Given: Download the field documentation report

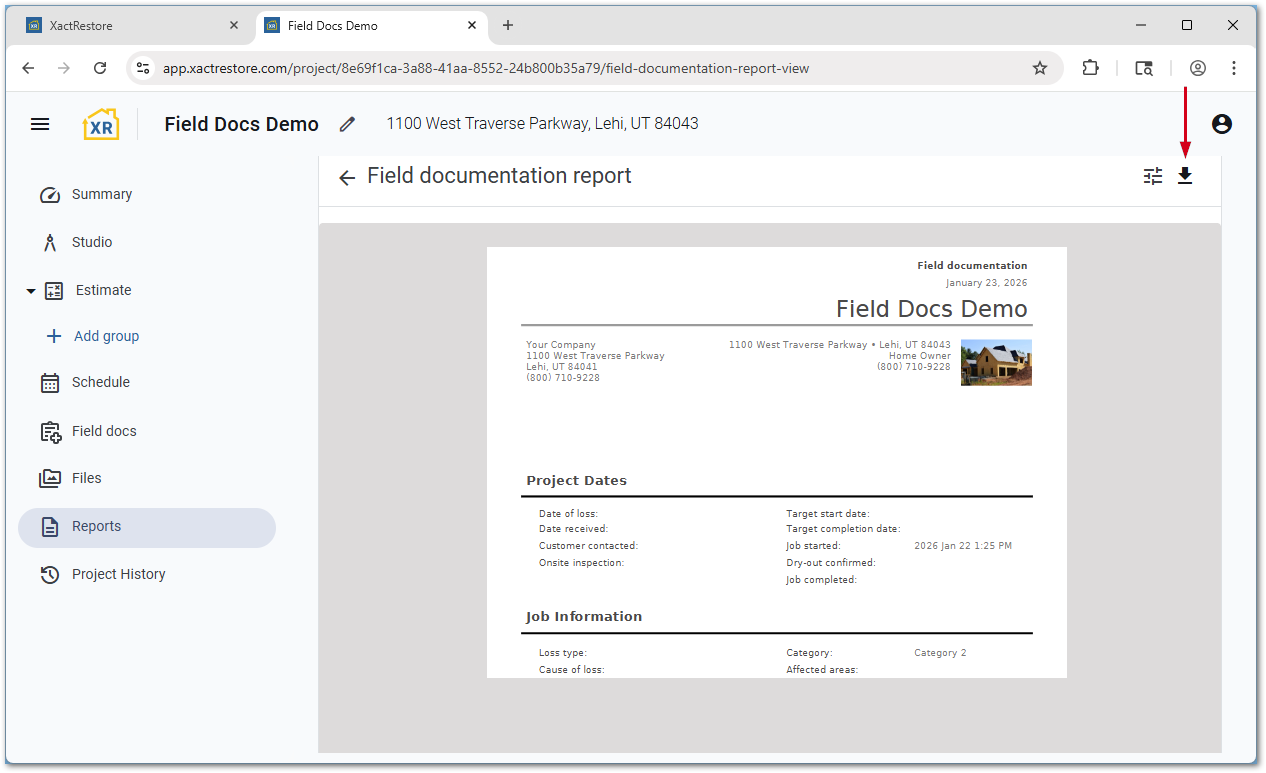Looking at the screenshot, I should point(1185,175).
